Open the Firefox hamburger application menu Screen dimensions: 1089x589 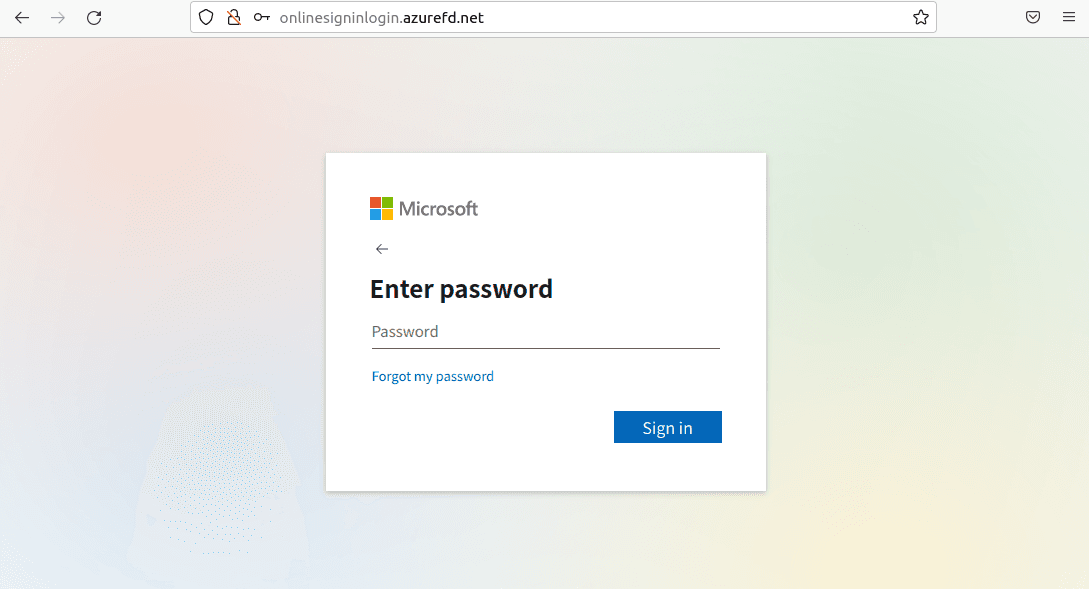point(1069,17)
